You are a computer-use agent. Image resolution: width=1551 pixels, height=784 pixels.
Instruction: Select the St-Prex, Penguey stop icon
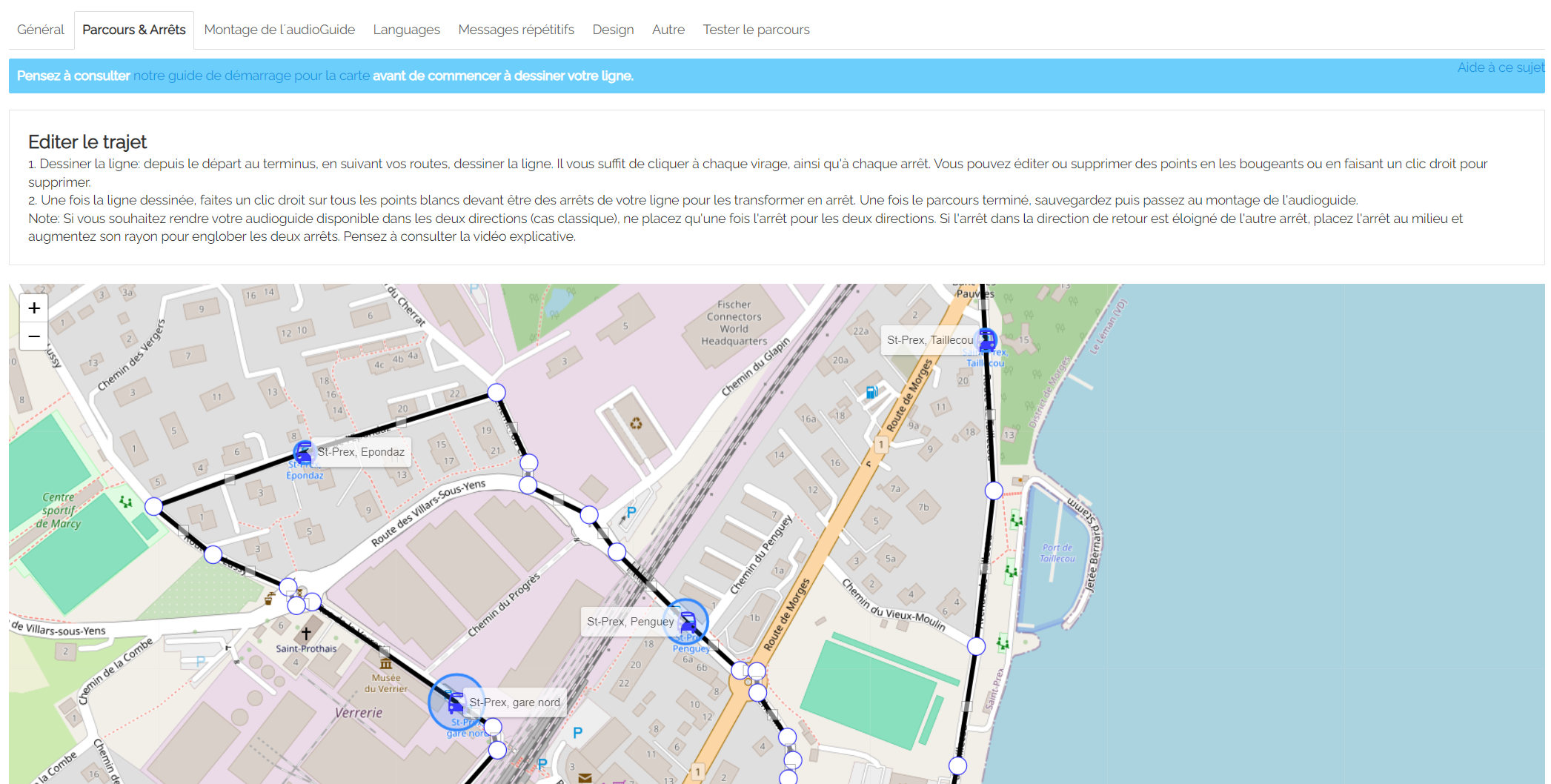point(688,621)
